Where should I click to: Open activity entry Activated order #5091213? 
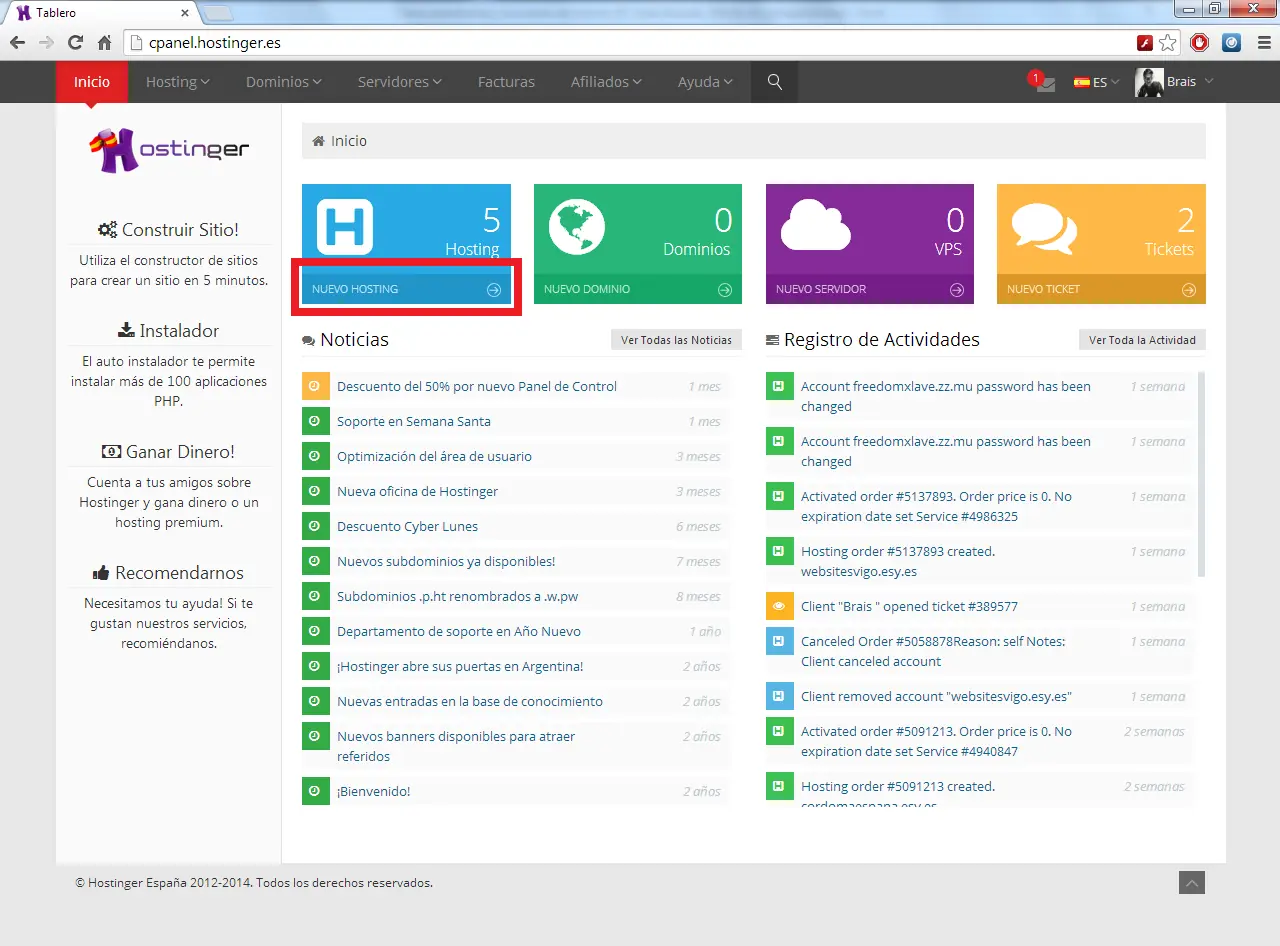click(936, 741)
